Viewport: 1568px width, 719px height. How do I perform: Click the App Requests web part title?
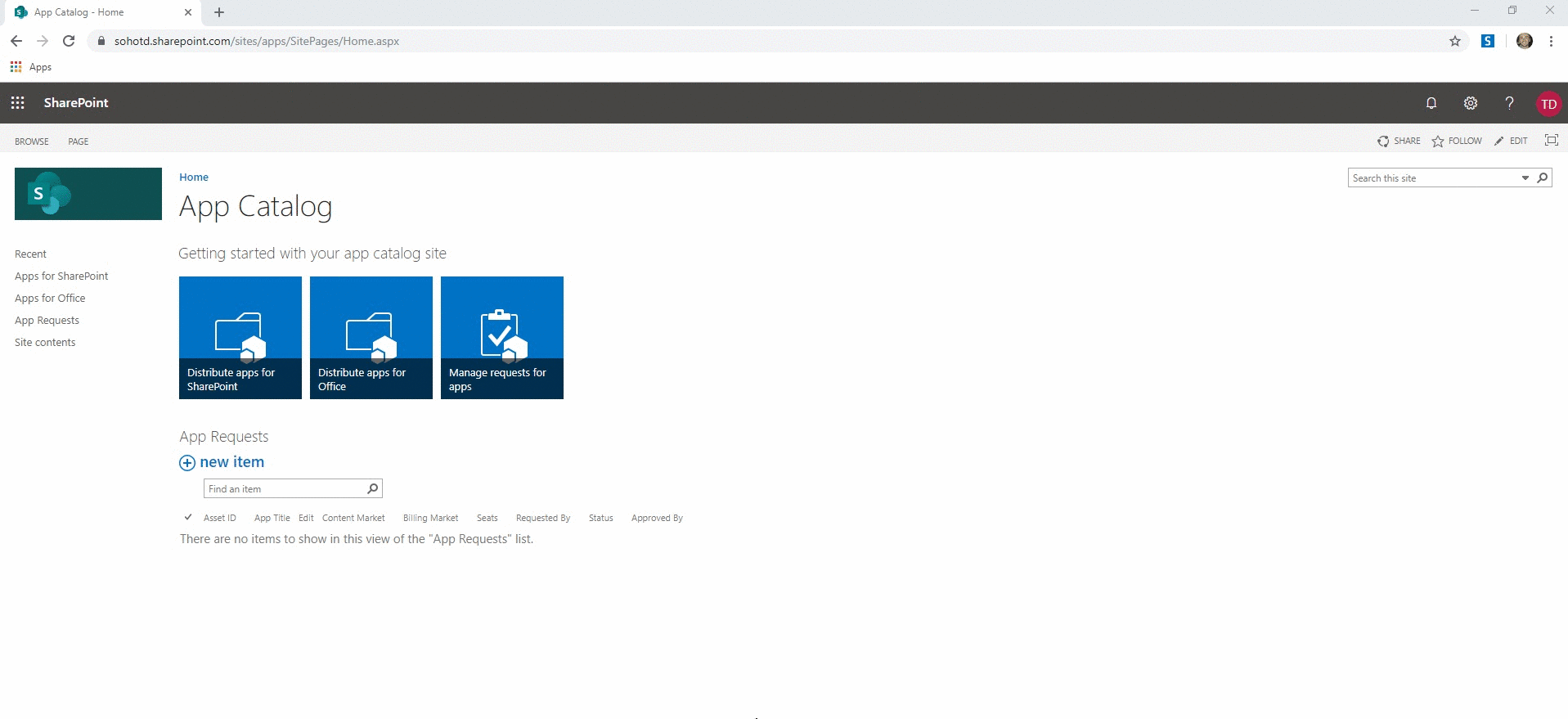(x=224, y=437)
